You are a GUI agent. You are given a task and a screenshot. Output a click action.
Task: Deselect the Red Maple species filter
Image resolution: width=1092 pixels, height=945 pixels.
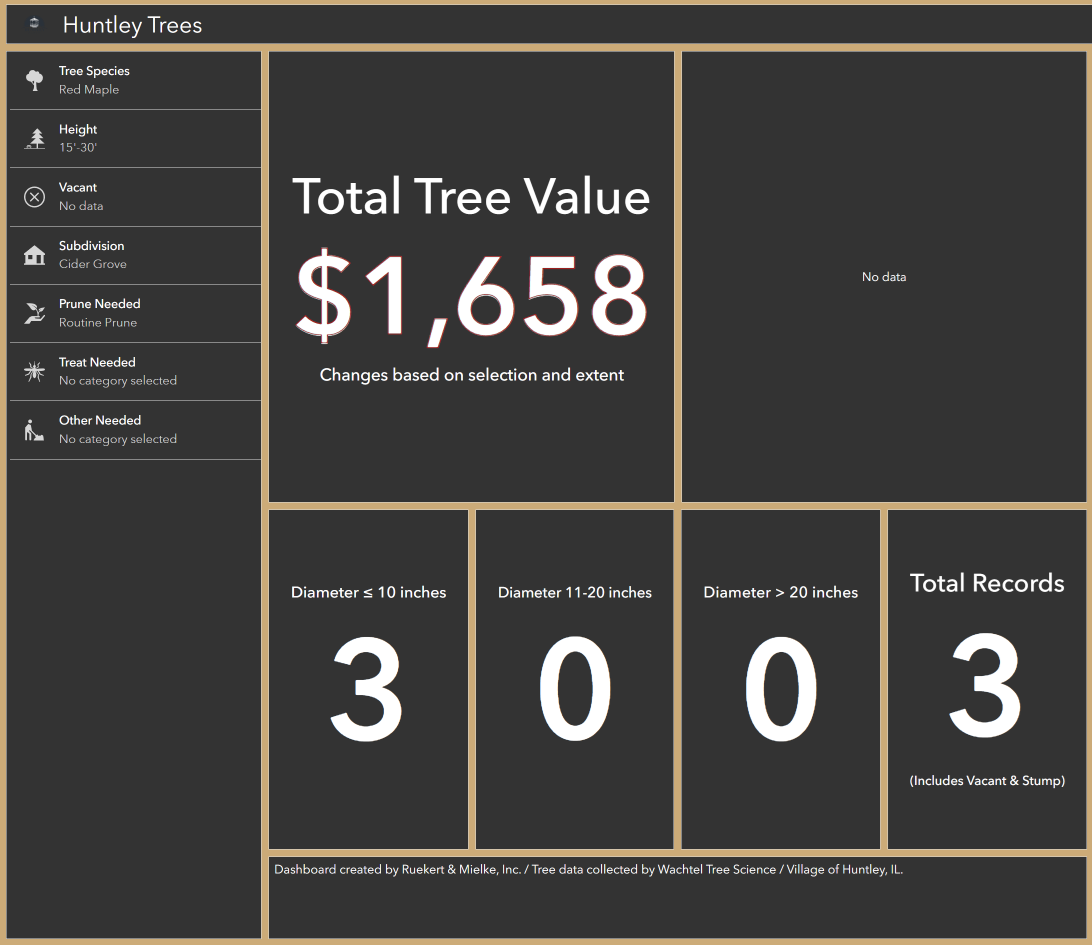tap(135, 80)
